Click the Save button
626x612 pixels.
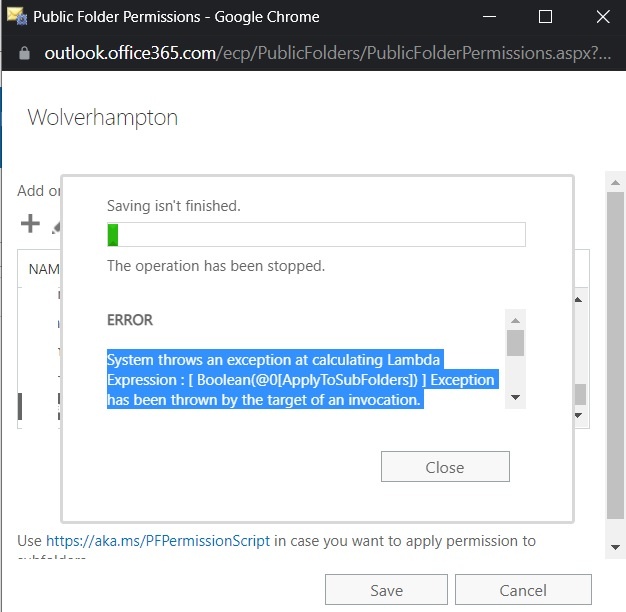coord(386,590)
